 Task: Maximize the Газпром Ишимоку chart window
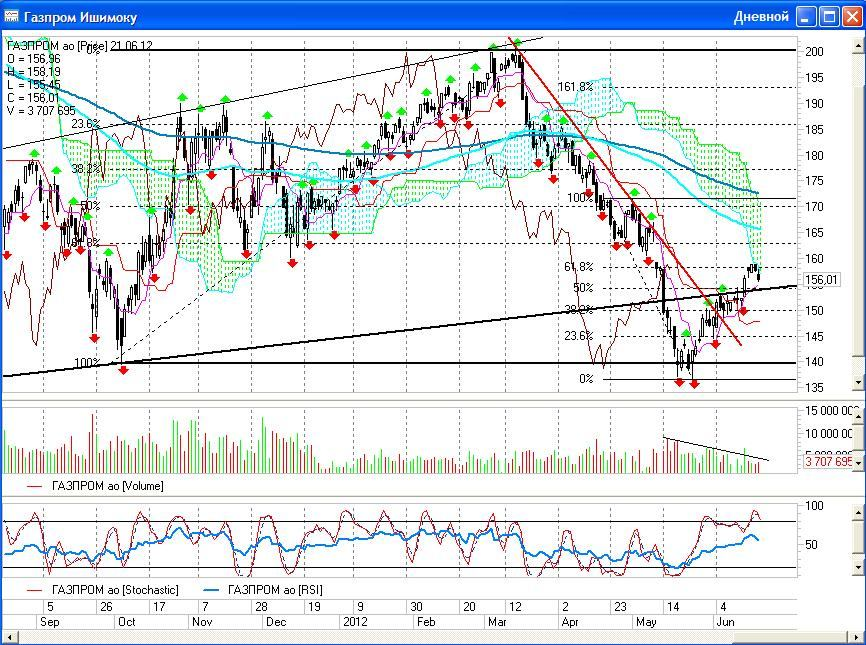pyautogui.click(x=830, y=17)
